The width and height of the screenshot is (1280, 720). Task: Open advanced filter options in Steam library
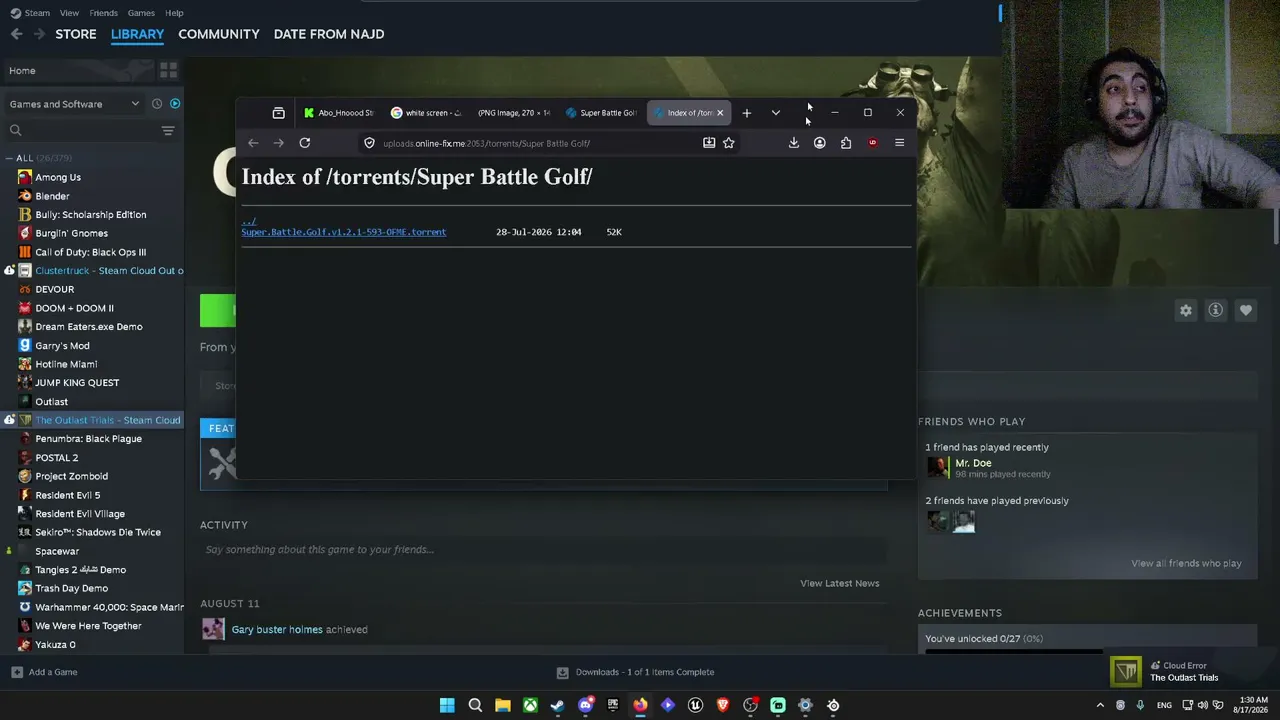(168, 130)
